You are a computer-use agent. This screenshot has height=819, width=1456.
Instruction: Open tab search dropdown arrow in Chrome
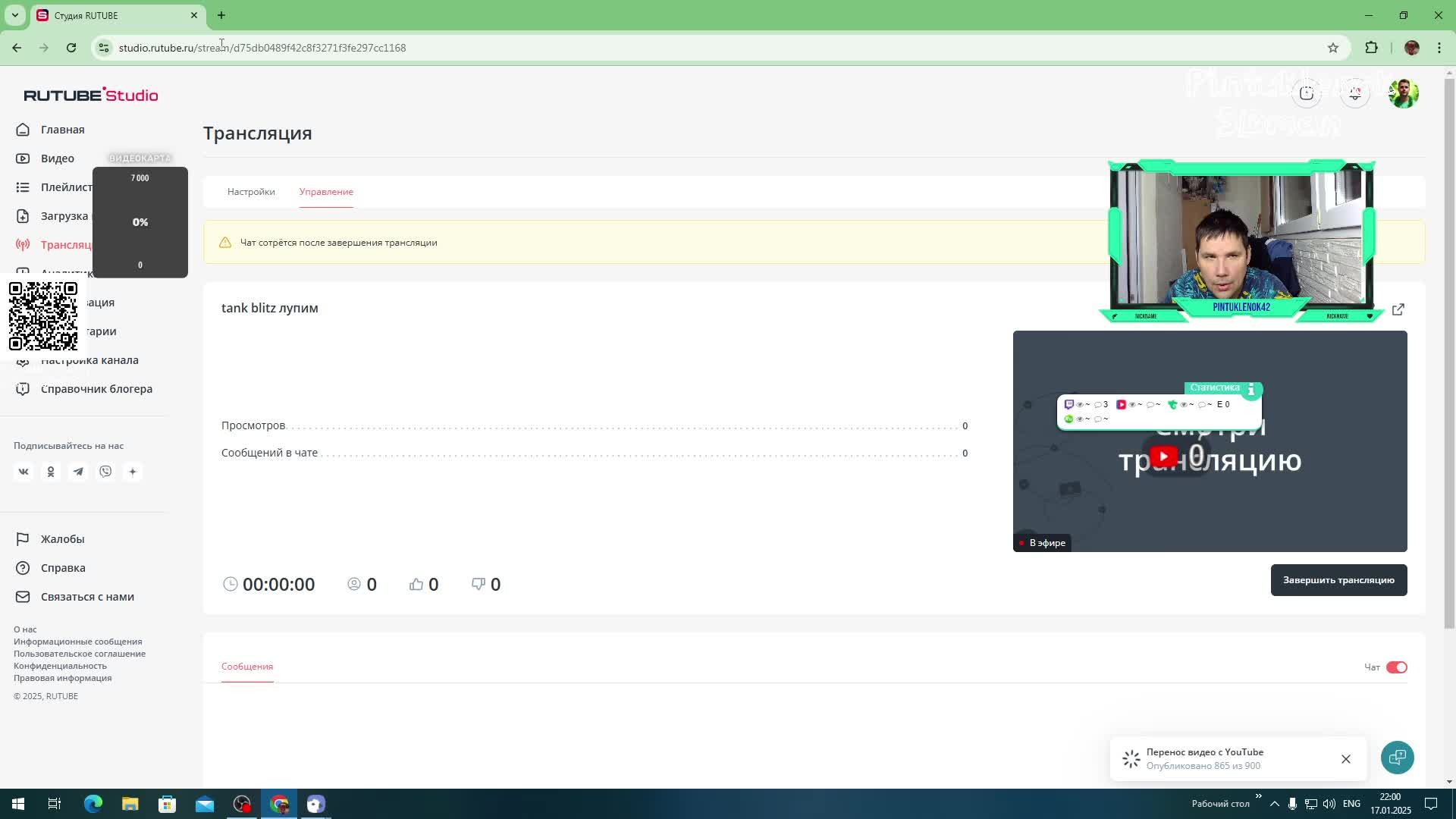(x=14, y=15)
